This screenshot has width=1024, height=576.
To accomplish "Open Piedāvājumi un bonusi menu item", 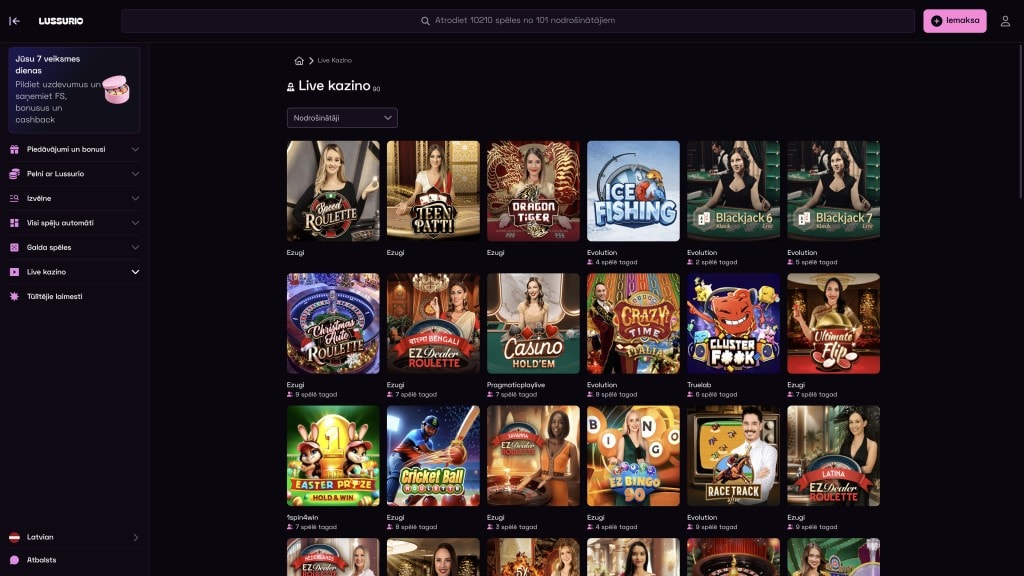I will 74,150.
